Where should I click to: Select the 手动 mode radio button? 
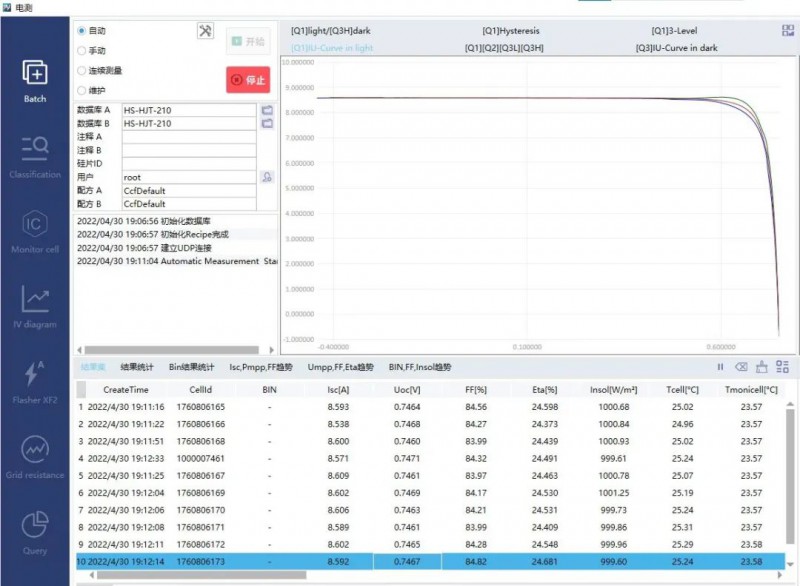click(x=82, y=51)
